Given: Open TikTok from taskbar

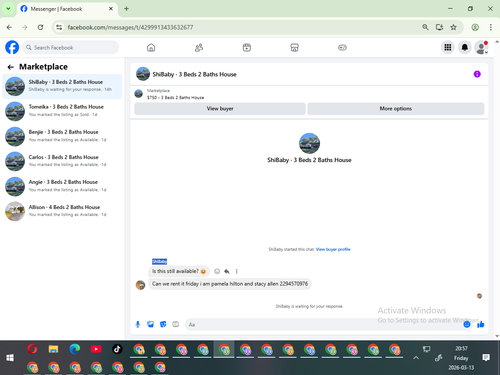Looking at the screenshot, I should (117, 349).
